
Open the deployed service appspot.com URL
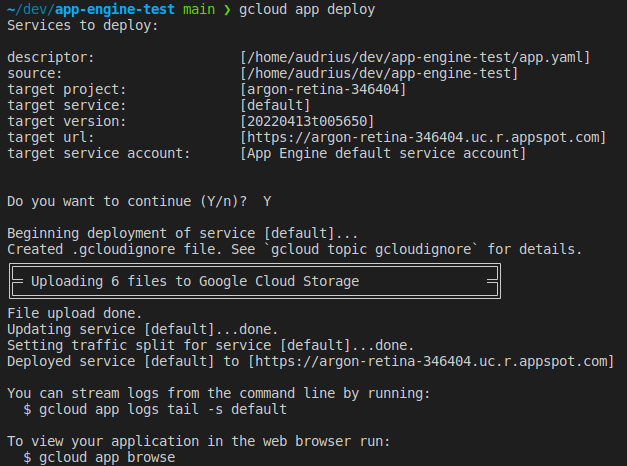pos(431,361)
